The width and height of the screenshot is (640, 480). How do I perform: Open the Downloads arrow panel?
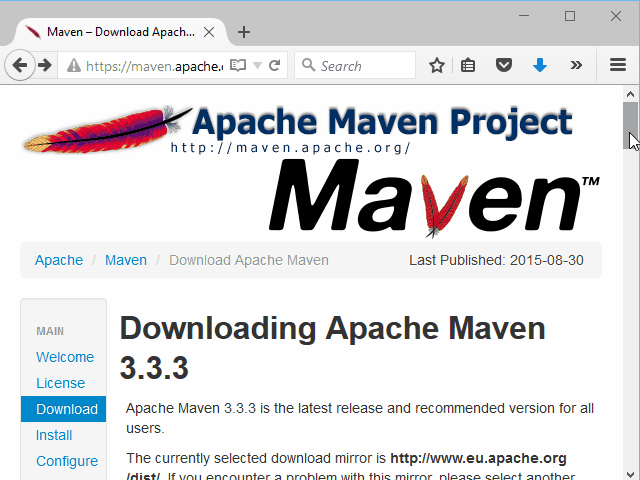click(540, 66)
